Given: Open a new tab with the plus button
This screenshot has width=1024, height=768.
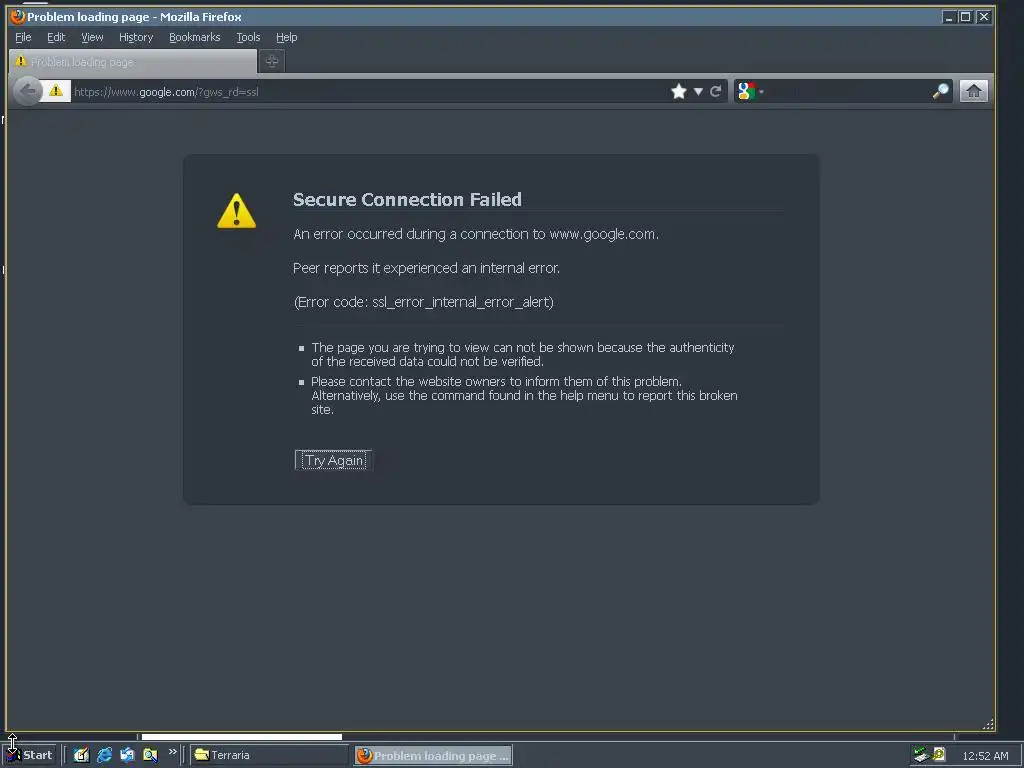Looking at the screenshot, I should click(272, 61).
